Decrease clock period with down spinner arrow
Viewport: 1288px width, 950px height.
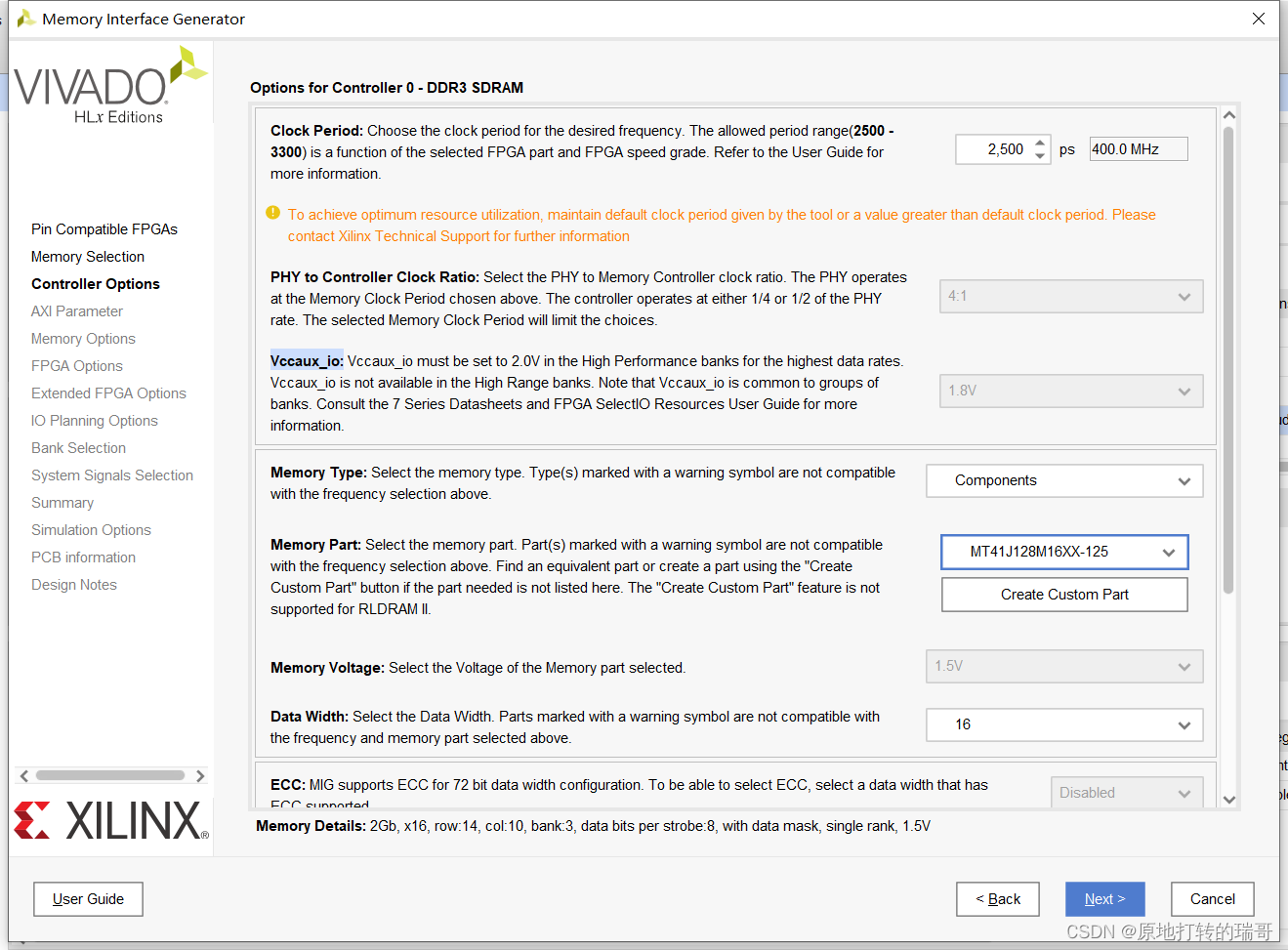point(1040,155)
